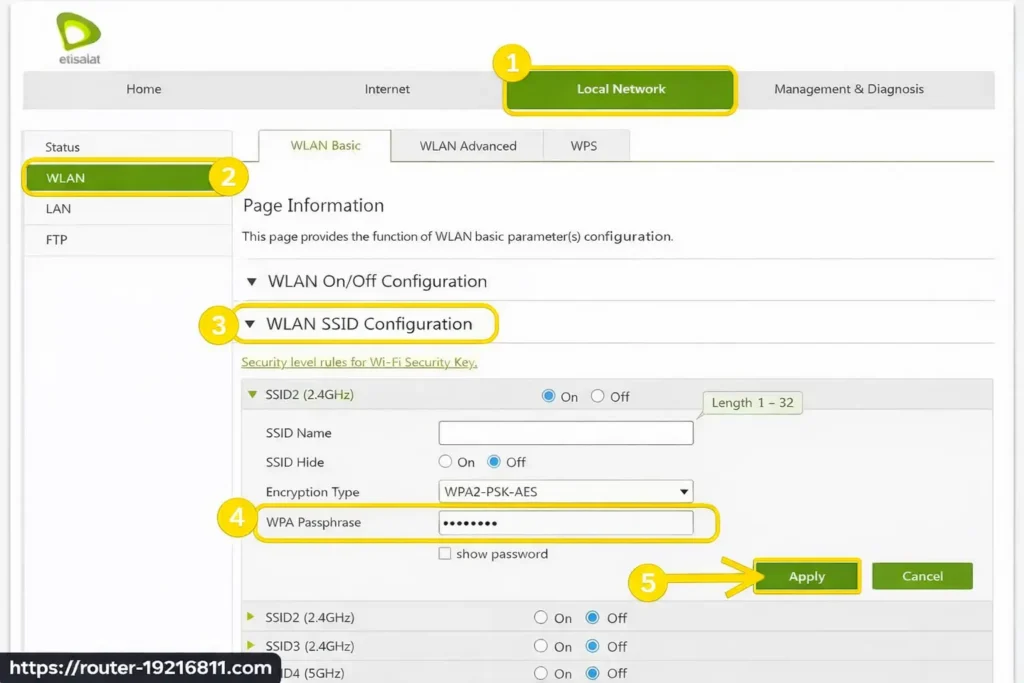Enable the show password checkbox
Viewport: 1024px width, 683px height.
[x=445, y=554]
